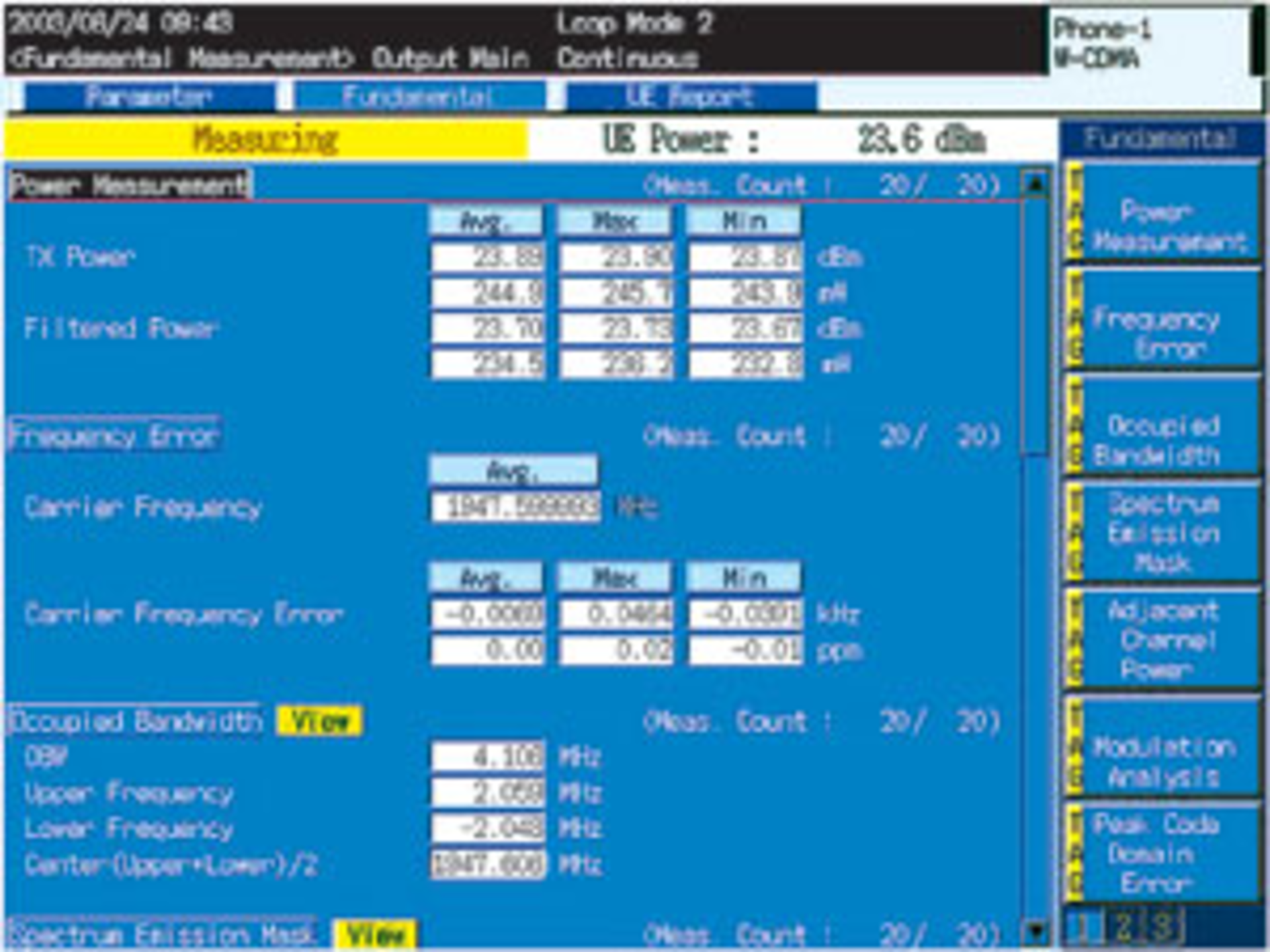The width and height of the screenshot is (1270, 952).
Task: Click View next to Occupied Bandwidth
Action: pyautogui.click(x=319, y=721)
